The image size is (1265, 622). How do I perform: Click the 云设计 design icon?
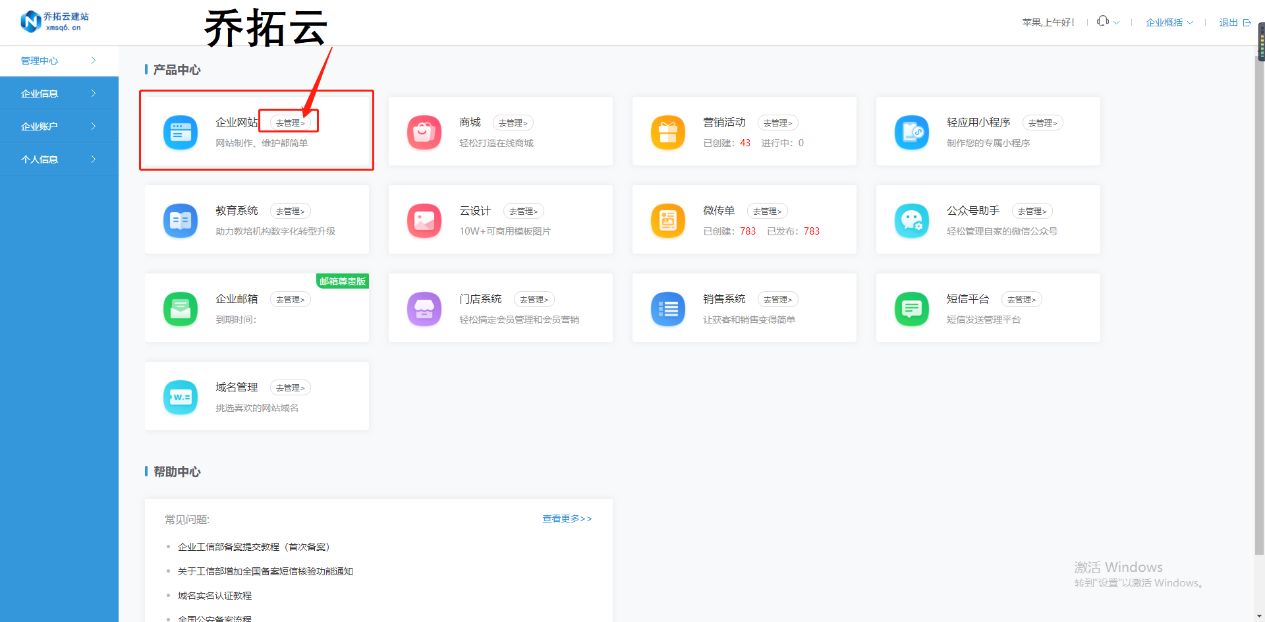(x=424, y=219)
